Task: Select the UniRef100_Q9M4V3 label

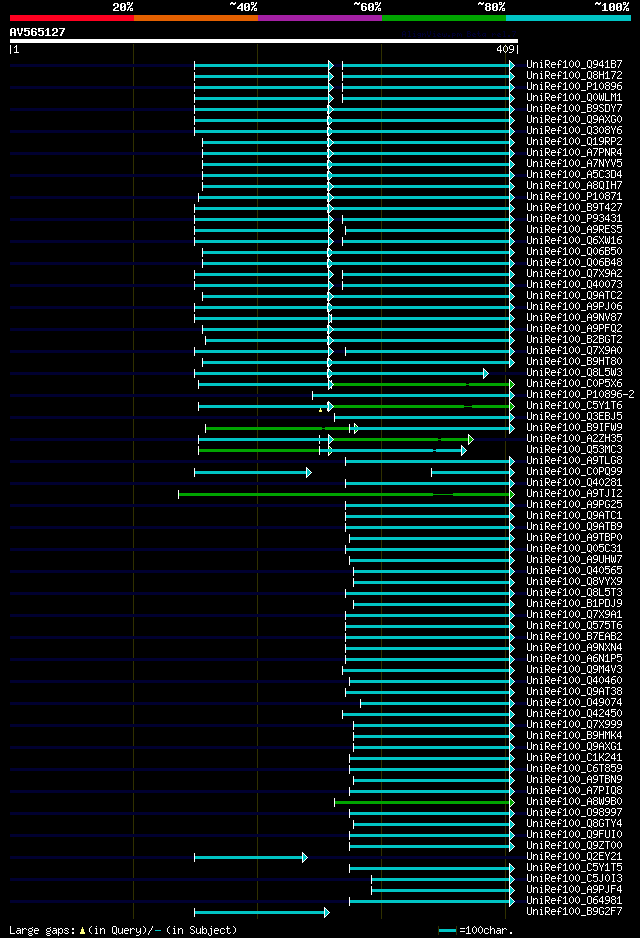Action: [x=574, y=669]
